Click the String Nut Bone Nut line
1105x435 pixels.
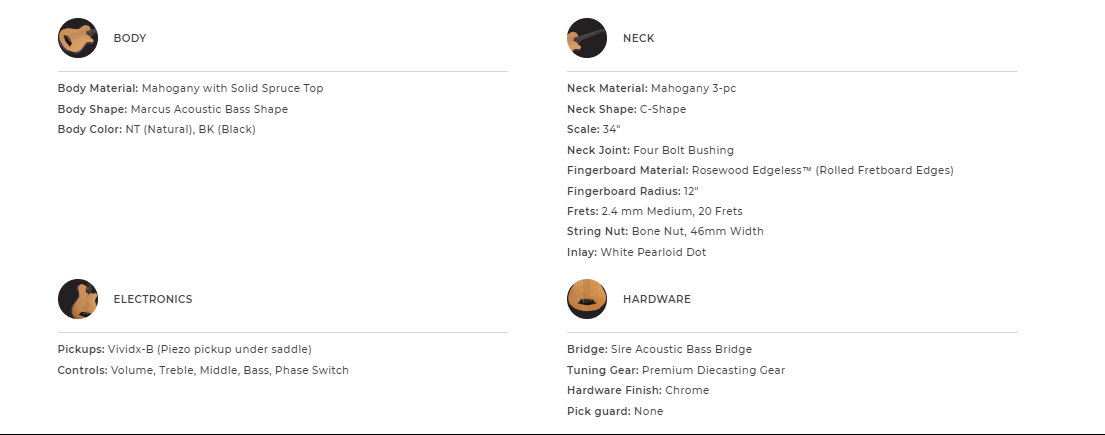point(665,231)
